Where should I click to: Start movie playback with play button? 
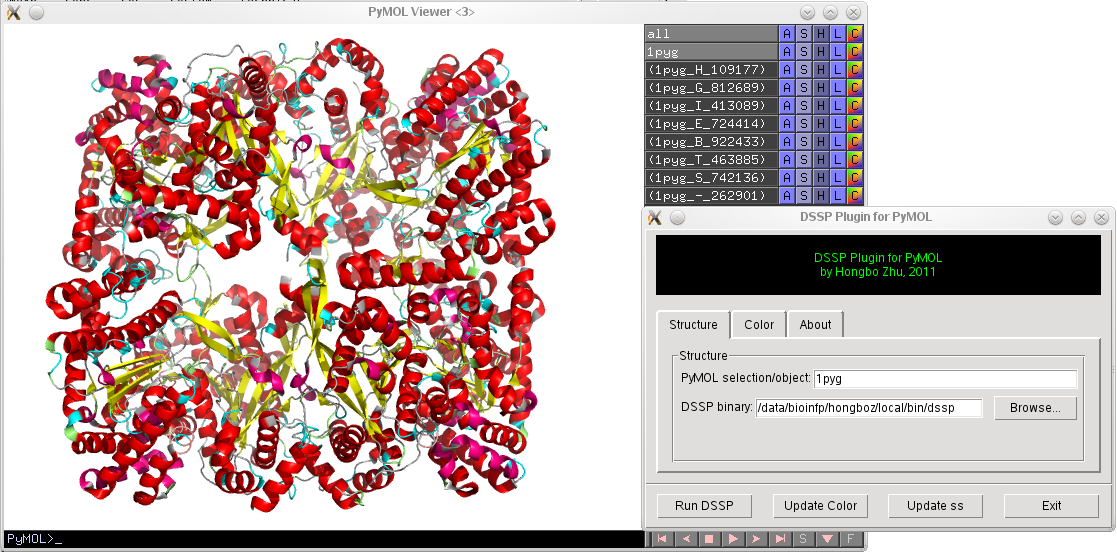click(x=733, y=539)
